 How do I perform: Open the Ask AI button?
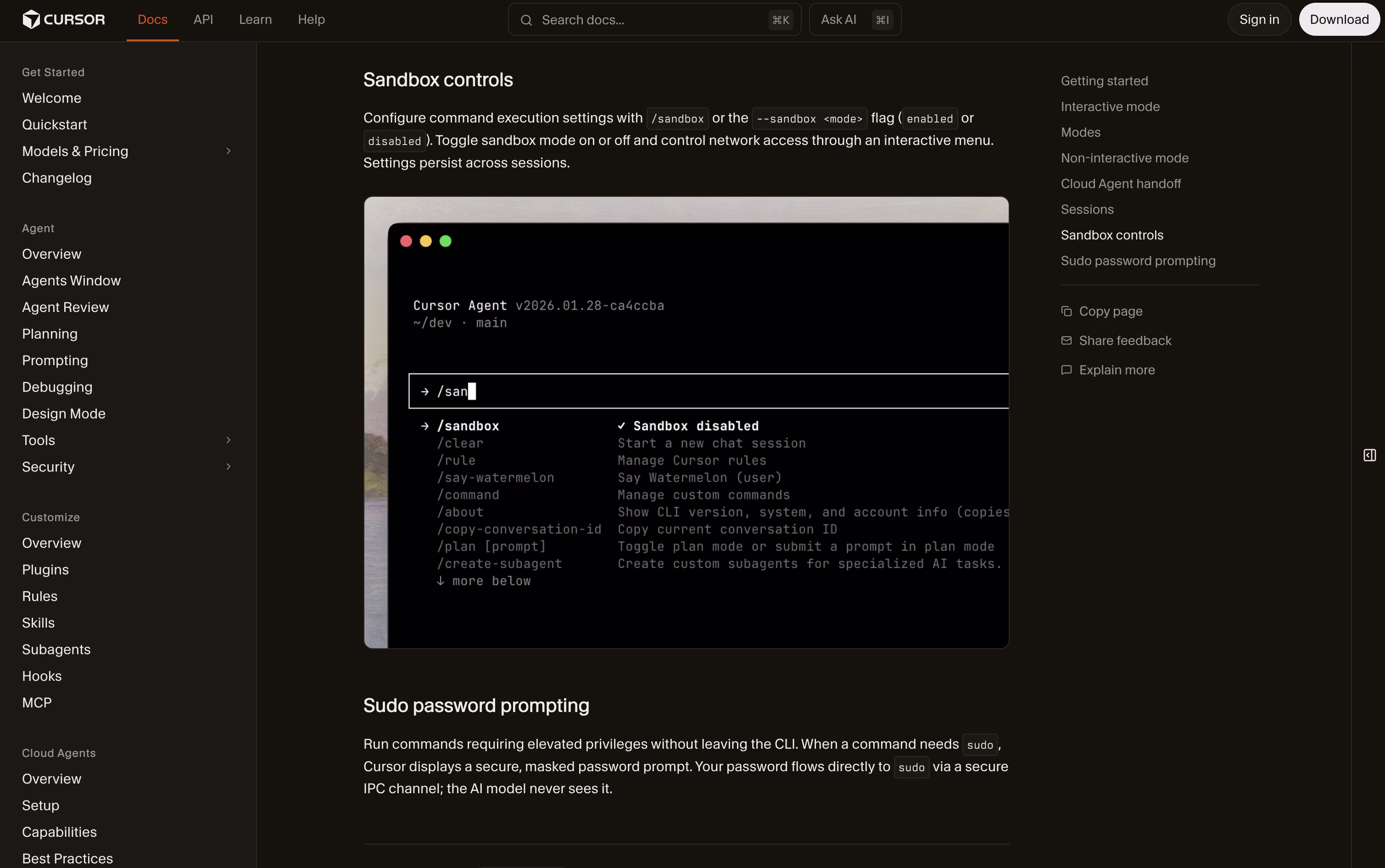(x=855, y=20)
